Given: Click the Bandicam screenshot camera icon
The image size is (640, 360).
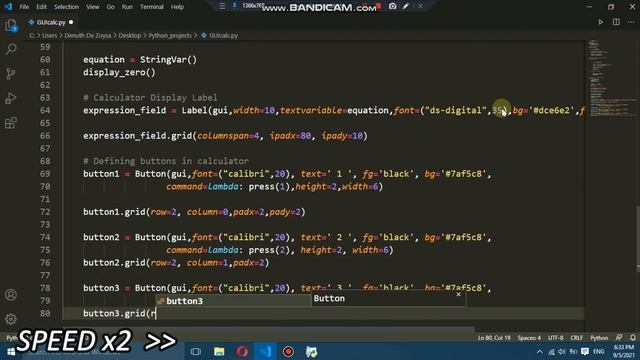Looking at the screenshot, I should [392, 6].
